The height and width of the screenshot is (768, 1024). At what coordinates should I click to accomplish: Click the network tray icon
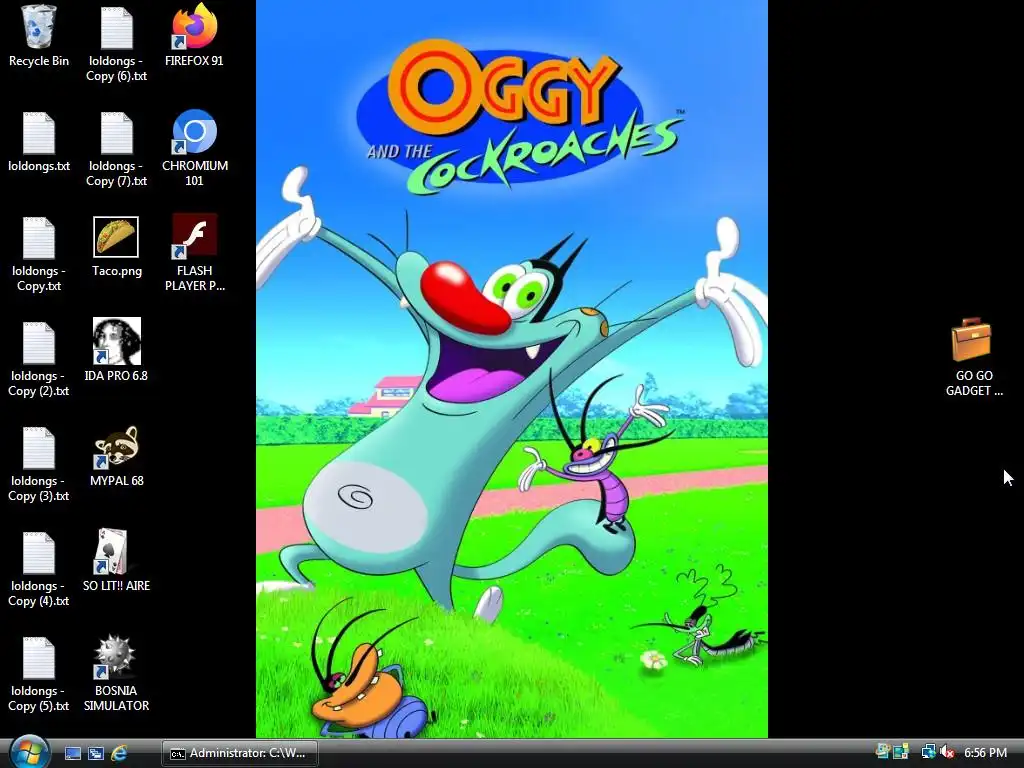click(927, 753)
